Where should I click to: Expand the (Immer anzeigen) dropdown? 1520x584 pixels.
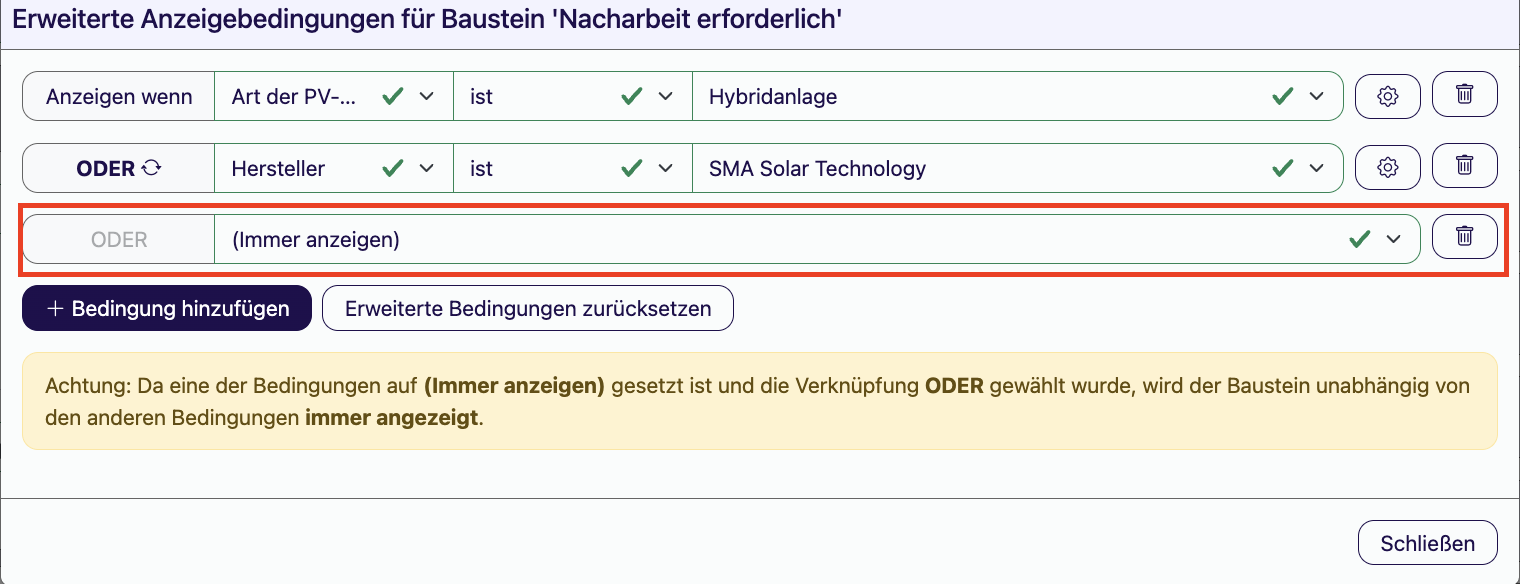(x=817, y=240)
